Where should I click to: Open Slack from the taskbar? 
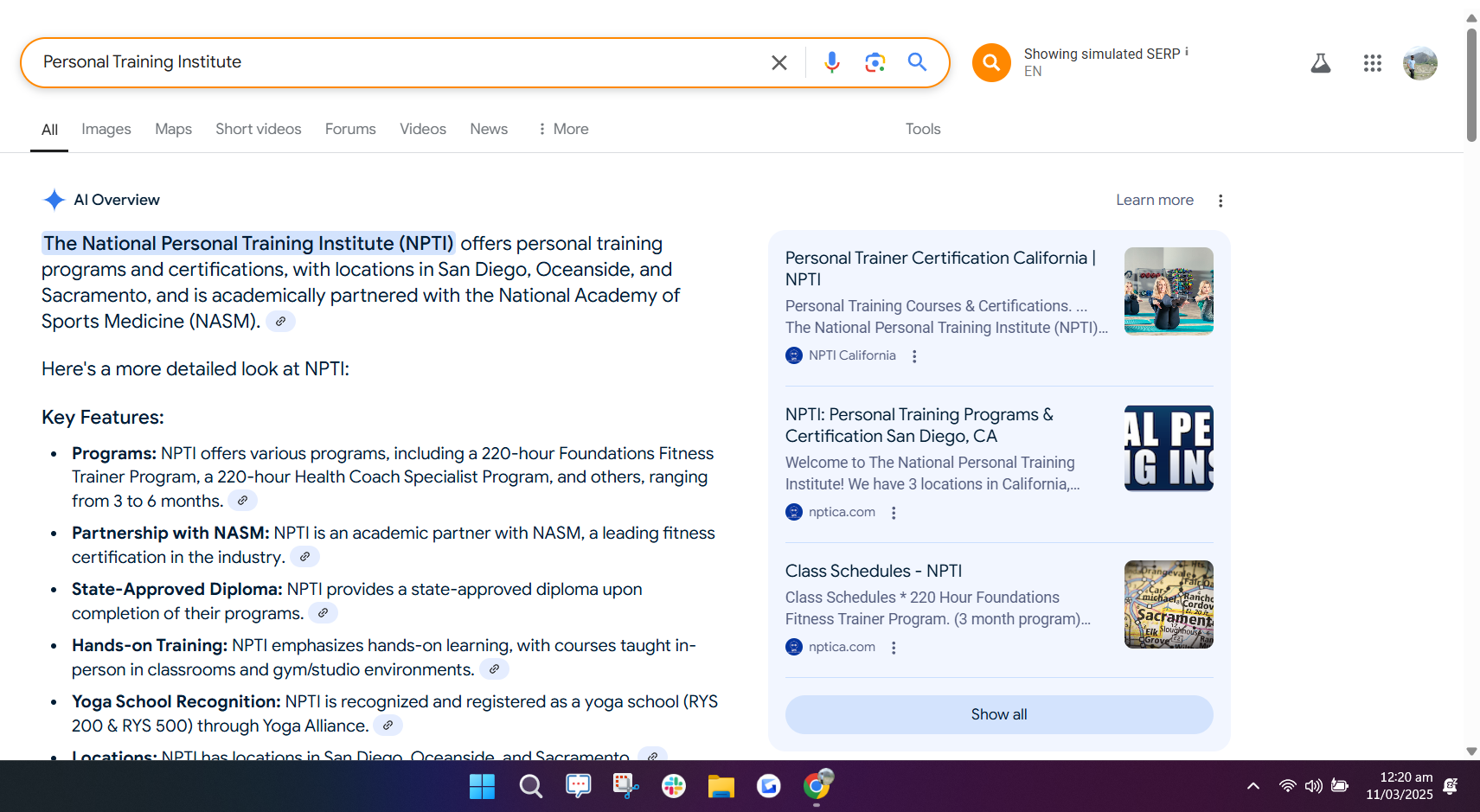click(673, 786)
